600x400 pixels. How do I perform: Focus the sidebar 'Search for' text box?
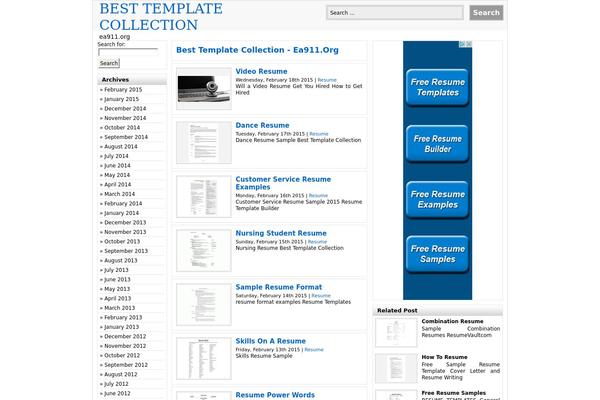coord(128,52)
